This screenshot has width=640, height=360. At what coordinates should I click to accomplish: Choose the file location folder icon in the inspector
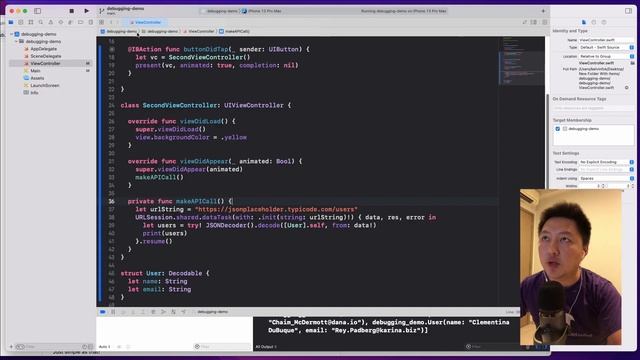632,63
